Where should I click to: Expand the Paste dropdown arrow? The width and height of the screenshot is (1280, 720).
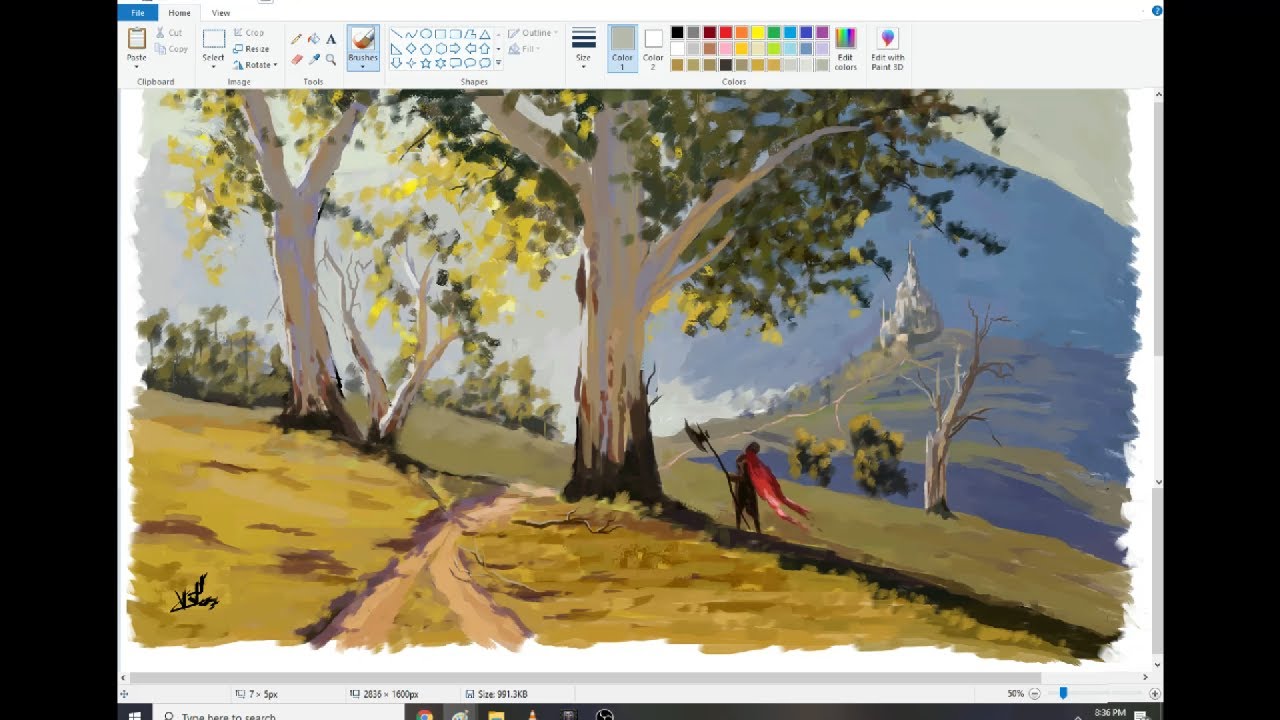pos(137,66)
